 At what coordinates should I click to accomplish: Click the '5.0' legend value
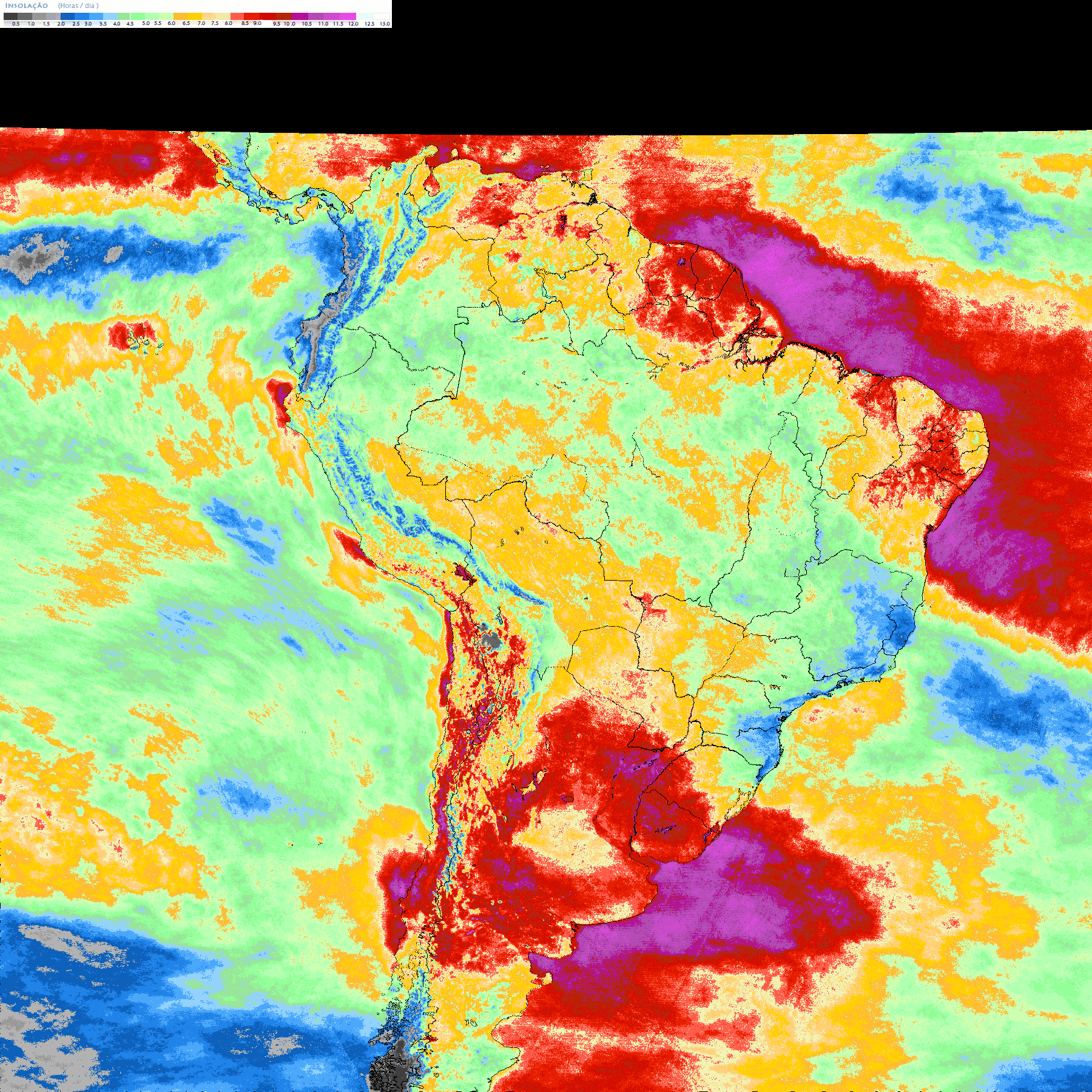point(146,23)
